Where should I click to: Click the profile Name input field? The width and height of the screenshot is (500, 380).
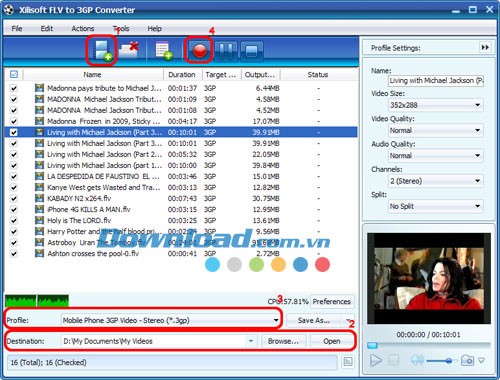tap(436, 80)
